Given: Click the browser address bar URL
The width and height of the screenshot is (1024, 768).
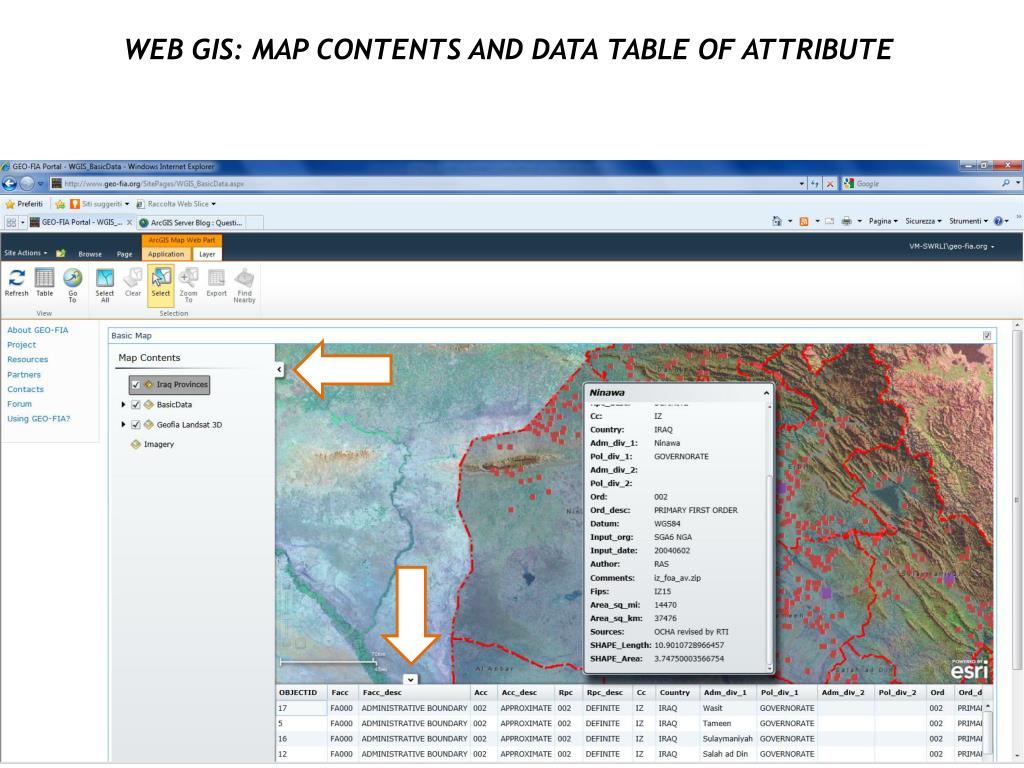Looking at the screenshot, I should coord(154,184).
